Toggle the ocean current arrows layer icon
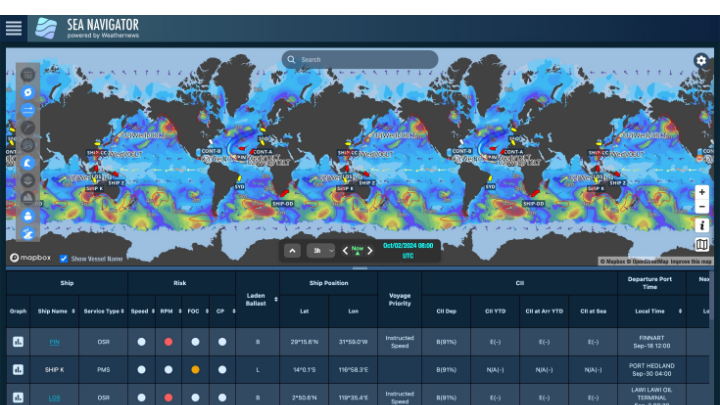The height and width of the screenshot is (405, 720). 28,110
